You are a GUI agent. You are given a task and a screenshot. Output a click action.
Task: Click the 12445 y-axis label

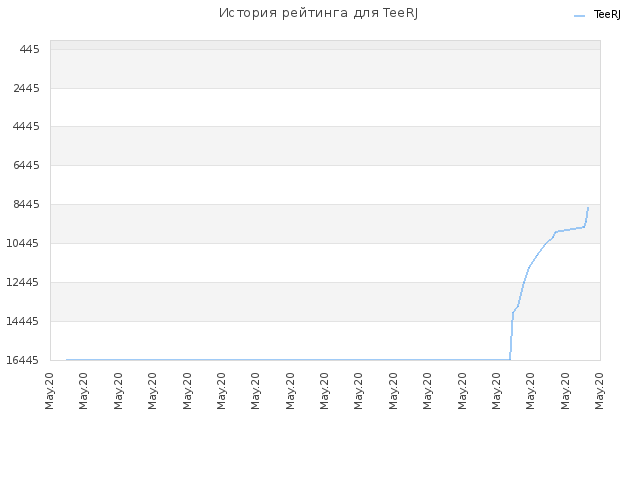pyautogui.click(x=23, y=282)
